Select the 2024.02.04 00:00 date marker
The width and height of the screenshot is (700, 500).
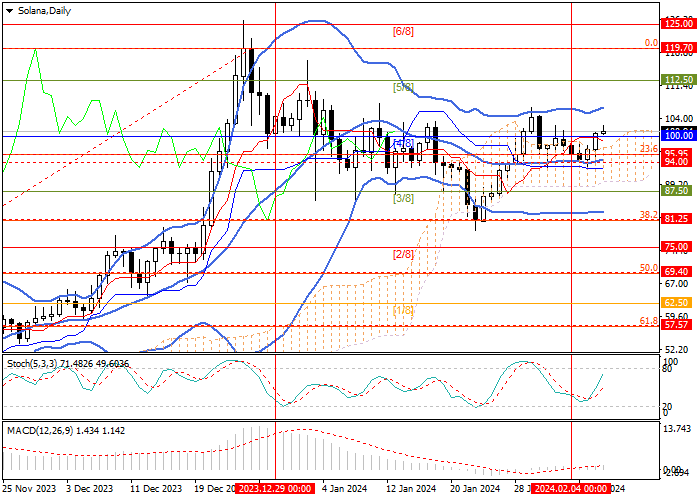point(571,488)
